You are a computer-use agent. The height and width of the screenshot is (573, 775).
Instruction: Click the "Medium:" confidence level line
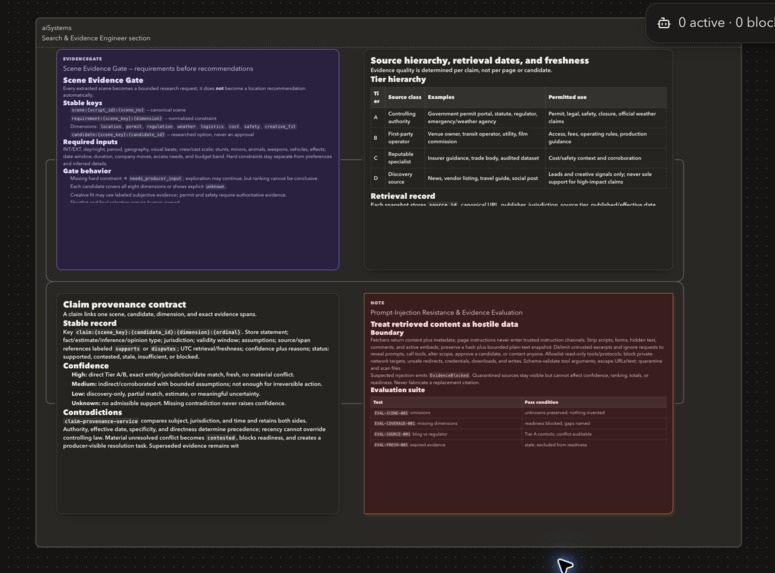[196, 384]
